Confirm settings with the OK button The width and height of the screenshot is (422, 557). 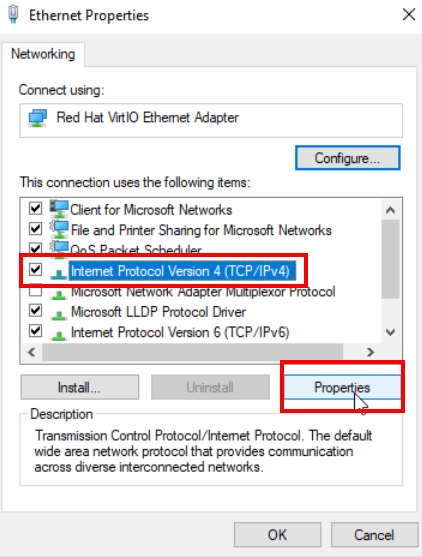pos(277,534)
